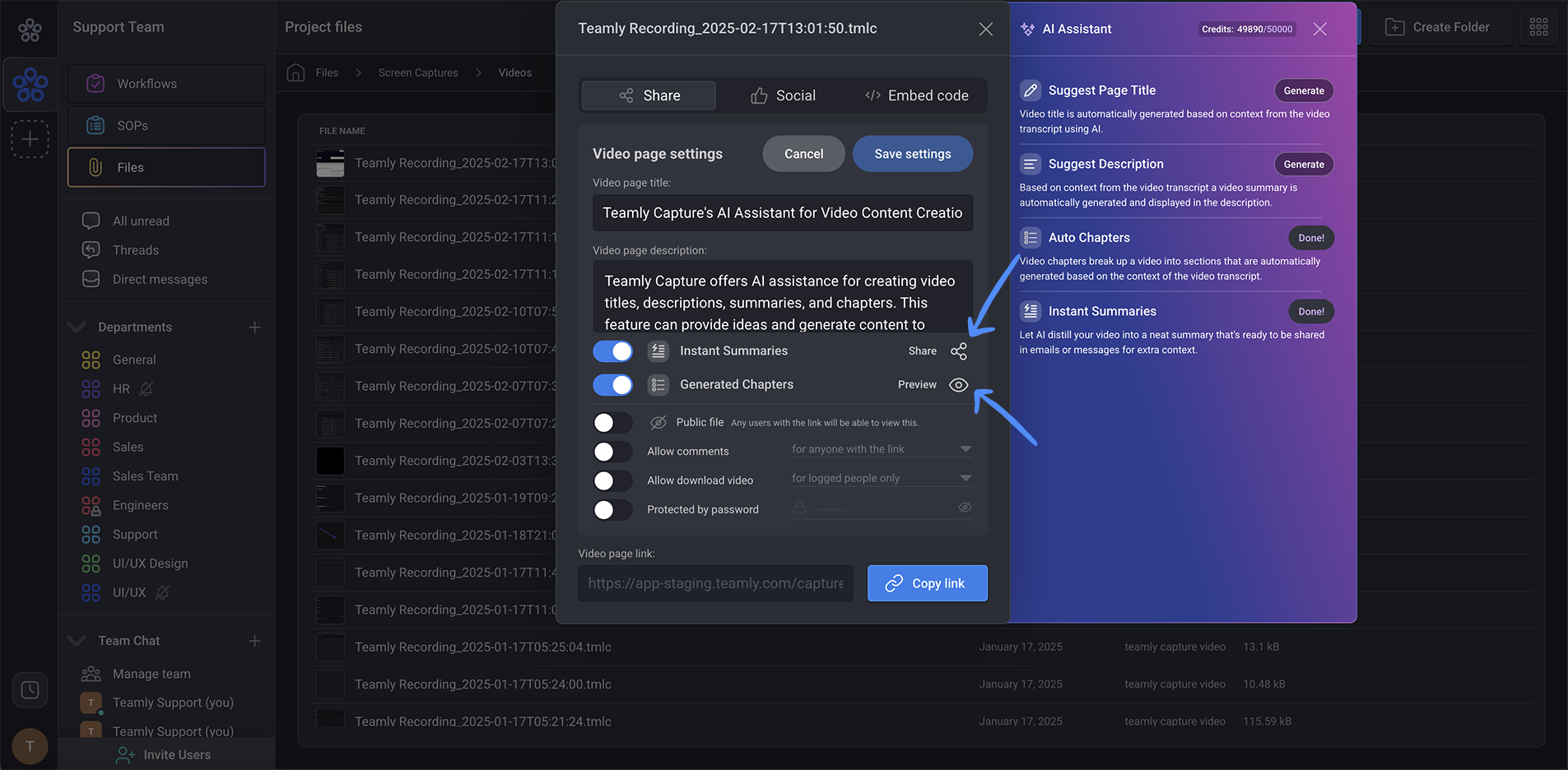This screenshot has height=770, width=1568.
Task: Click Cancel in video page settings
Action: pyautogui.click(x=803, y=154)
